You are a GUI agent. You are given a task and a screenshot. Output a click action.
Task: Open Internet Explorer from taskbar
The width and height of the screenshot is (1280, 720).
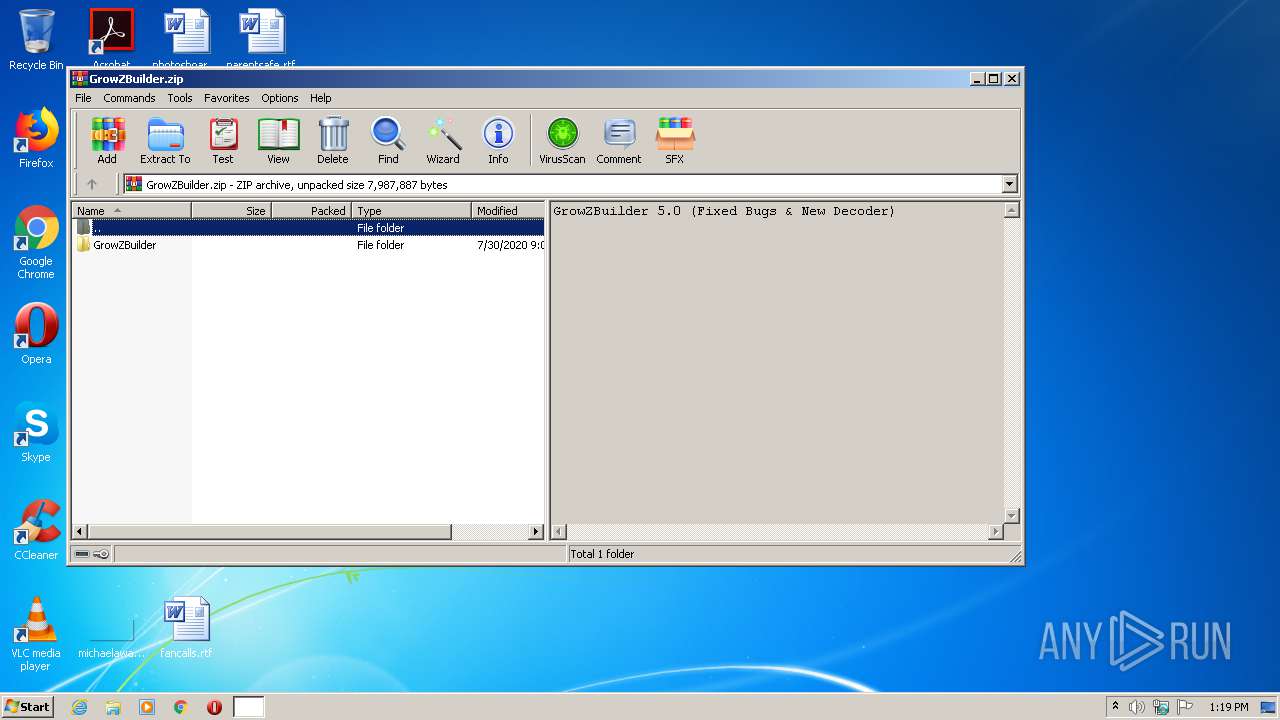(79, 707)
